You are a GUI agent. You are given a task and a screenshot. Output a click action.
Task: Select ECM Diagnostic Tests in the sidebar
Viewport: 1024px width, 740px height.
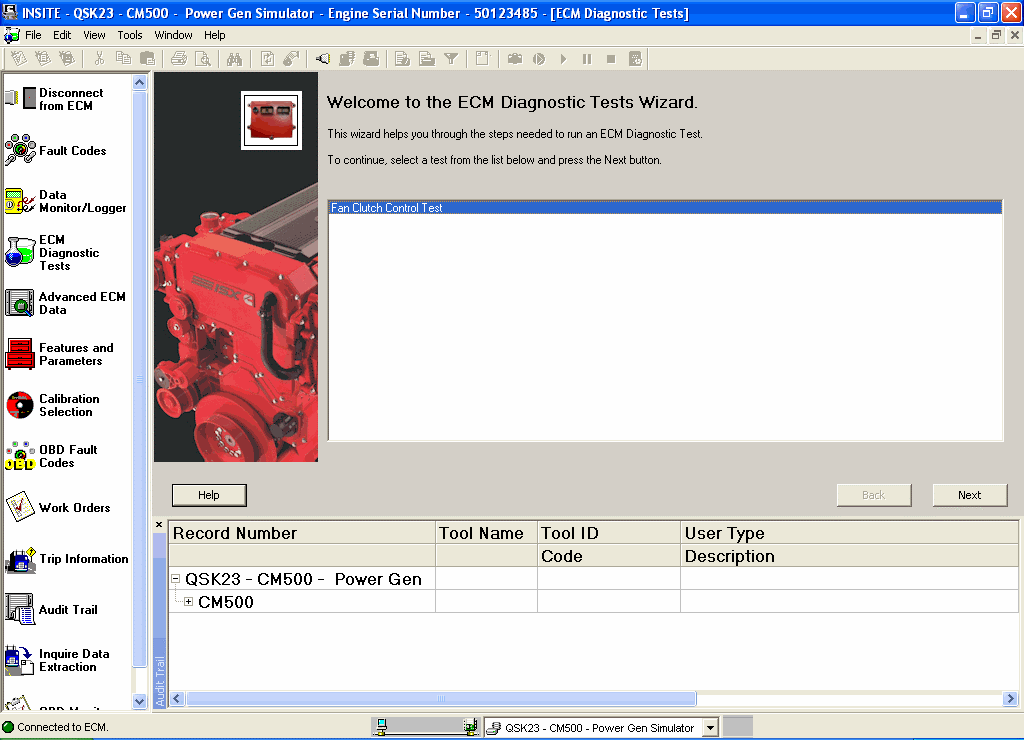pos(52,252)
